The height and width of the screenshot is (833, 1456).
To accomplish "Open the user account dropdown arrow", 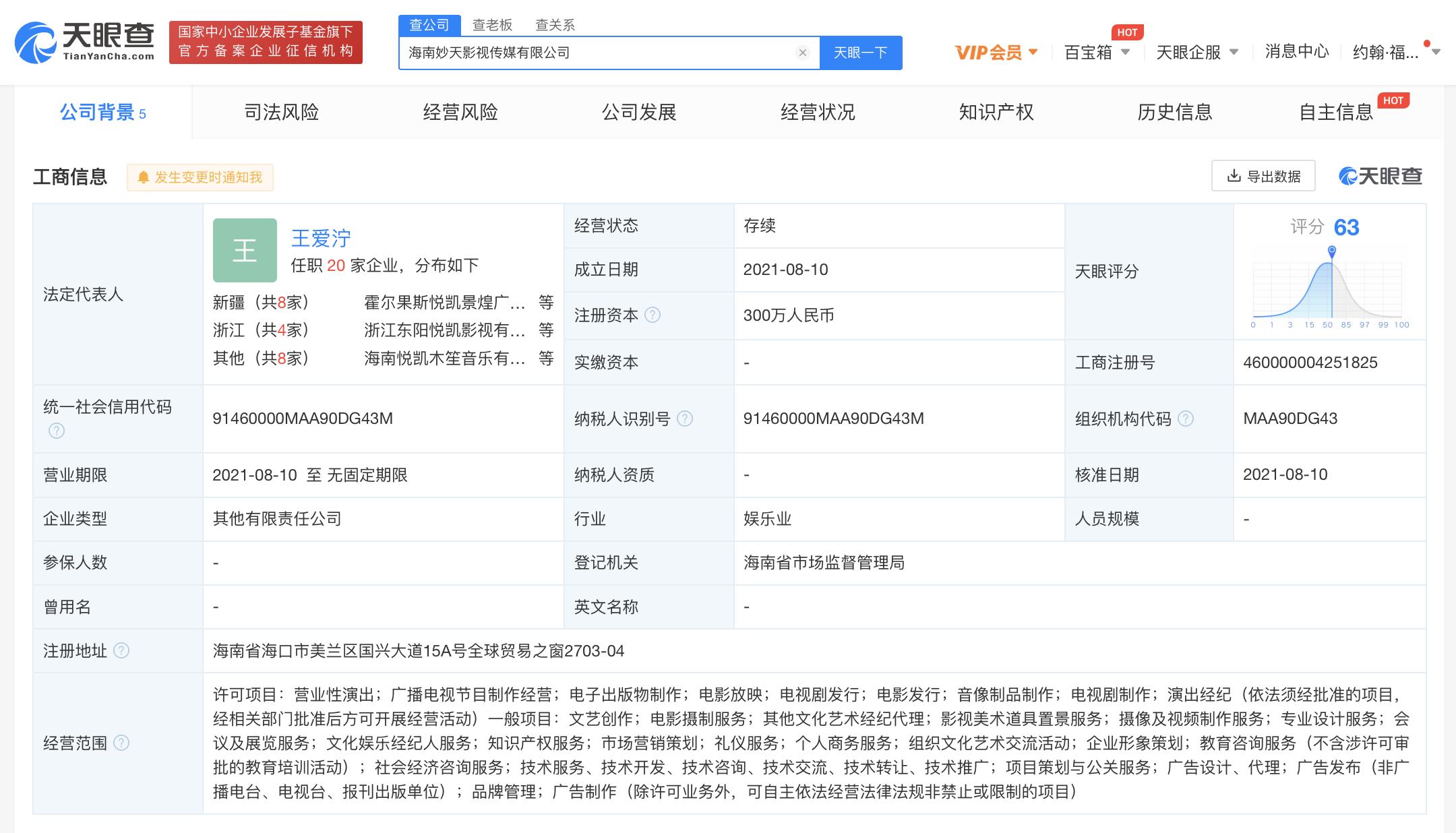I will pos(1436,52).
